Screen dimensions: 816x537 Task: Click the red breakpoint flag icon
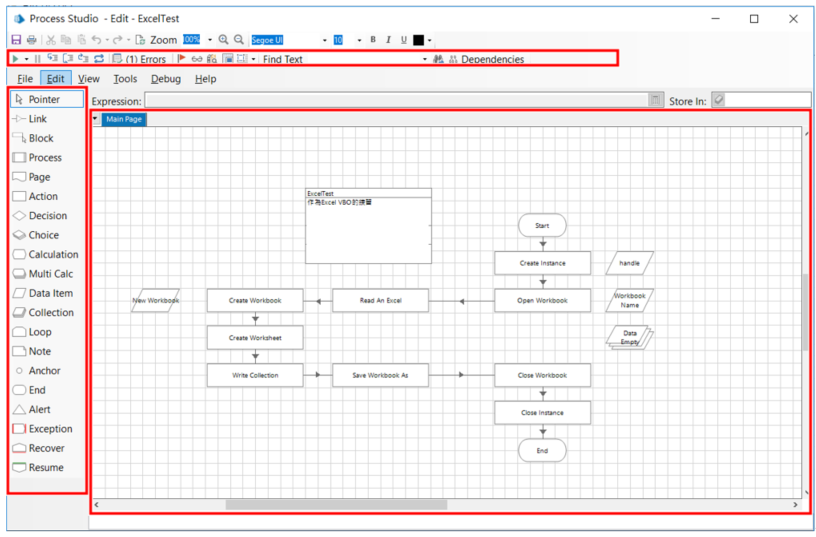pos(182,58)
